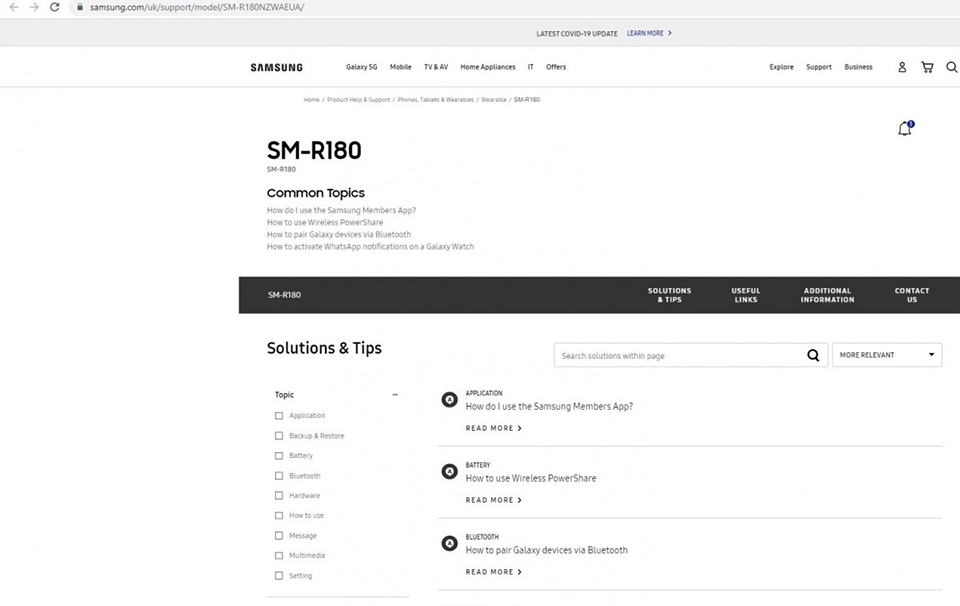Jump to Useful Links tab

(746, 295)
